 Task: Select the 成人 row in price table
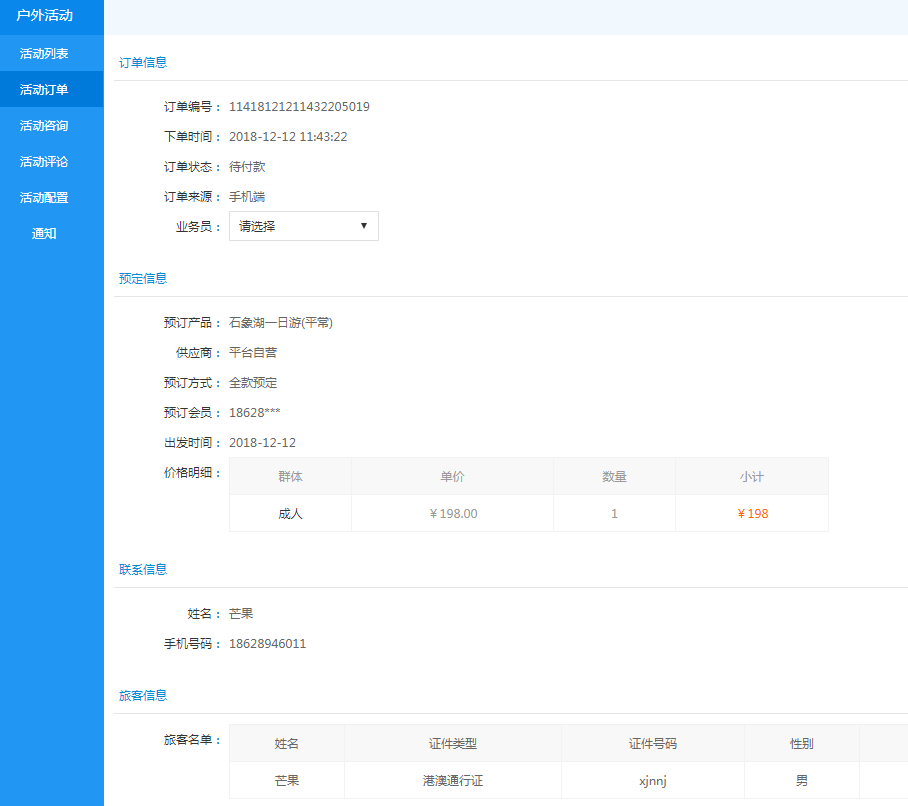click(290, 514)
